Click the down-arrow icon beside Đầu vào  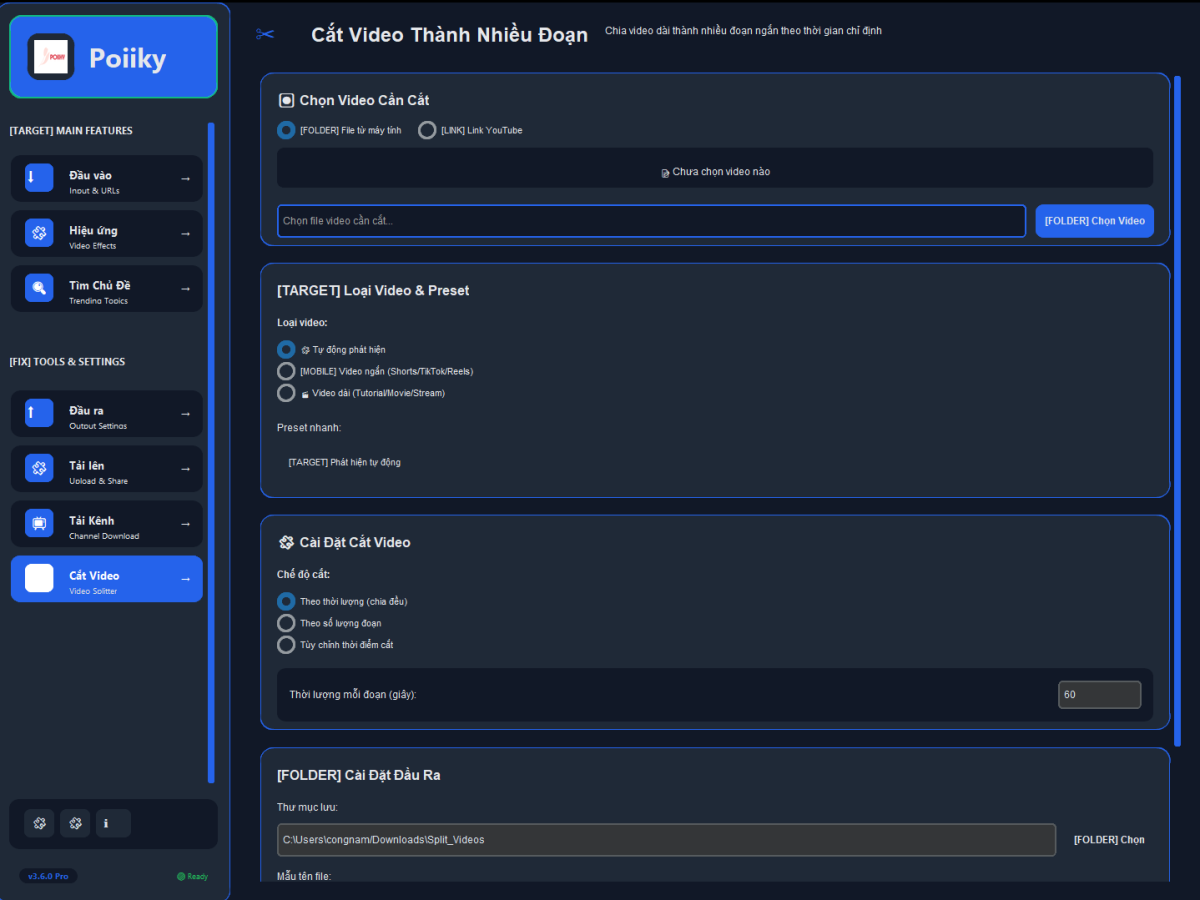(39, 178)
